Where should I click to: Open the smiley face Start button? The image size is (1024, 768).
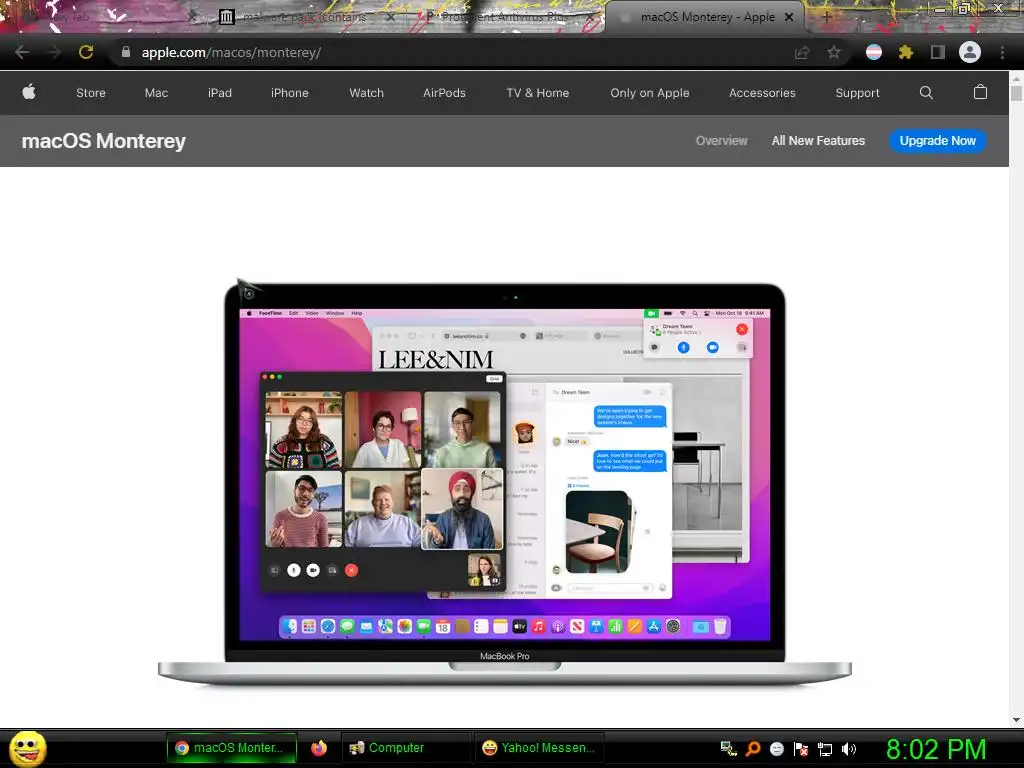pos(27,748)
